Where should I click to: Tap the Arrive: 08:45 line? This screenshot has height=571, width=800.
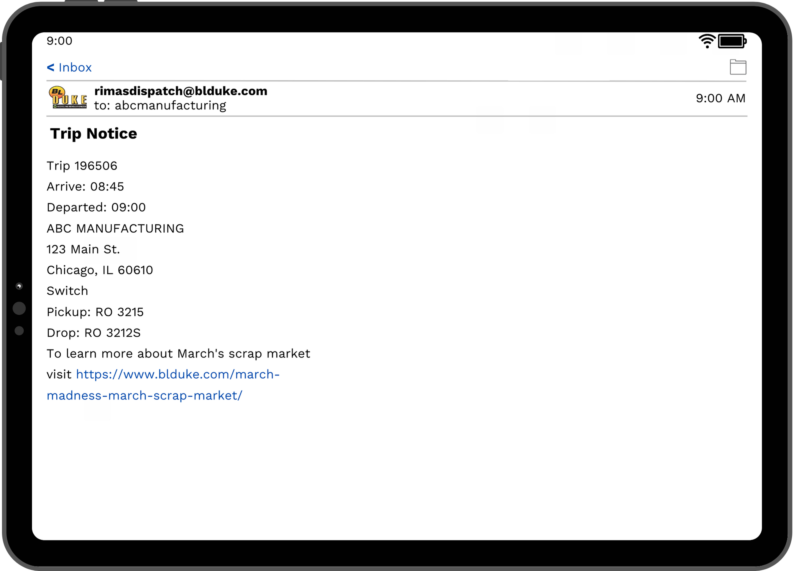(x=85, y=187)
